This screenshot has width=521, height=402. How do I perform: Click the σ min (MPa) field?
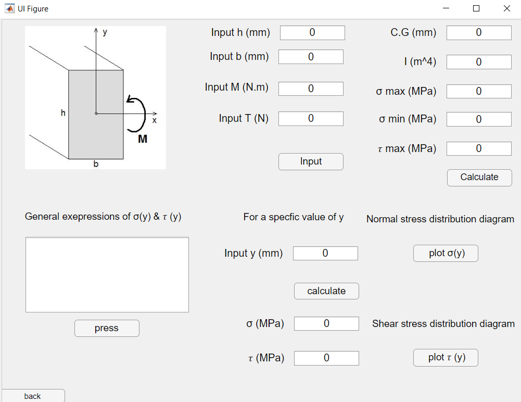(x=479, y=119)
